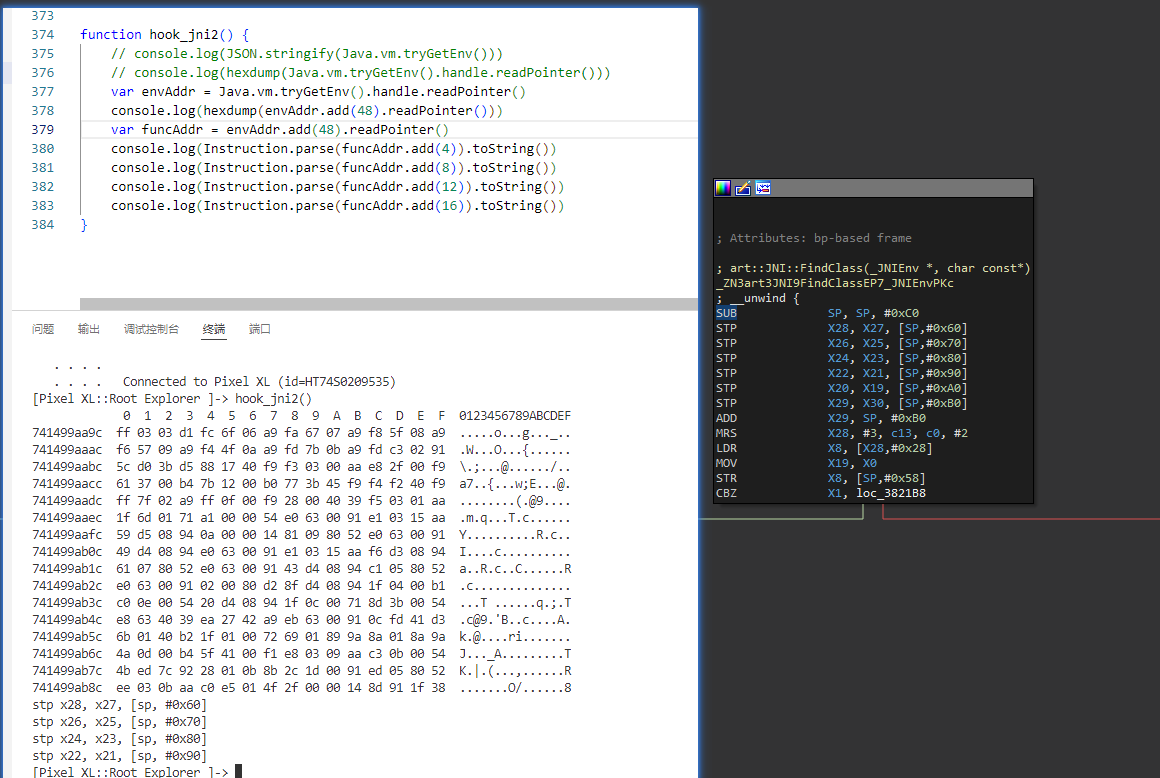This screenshot has width=1160, height=778.
Task: Click the highlighted SUB instruction
Action: pos(726,313)
